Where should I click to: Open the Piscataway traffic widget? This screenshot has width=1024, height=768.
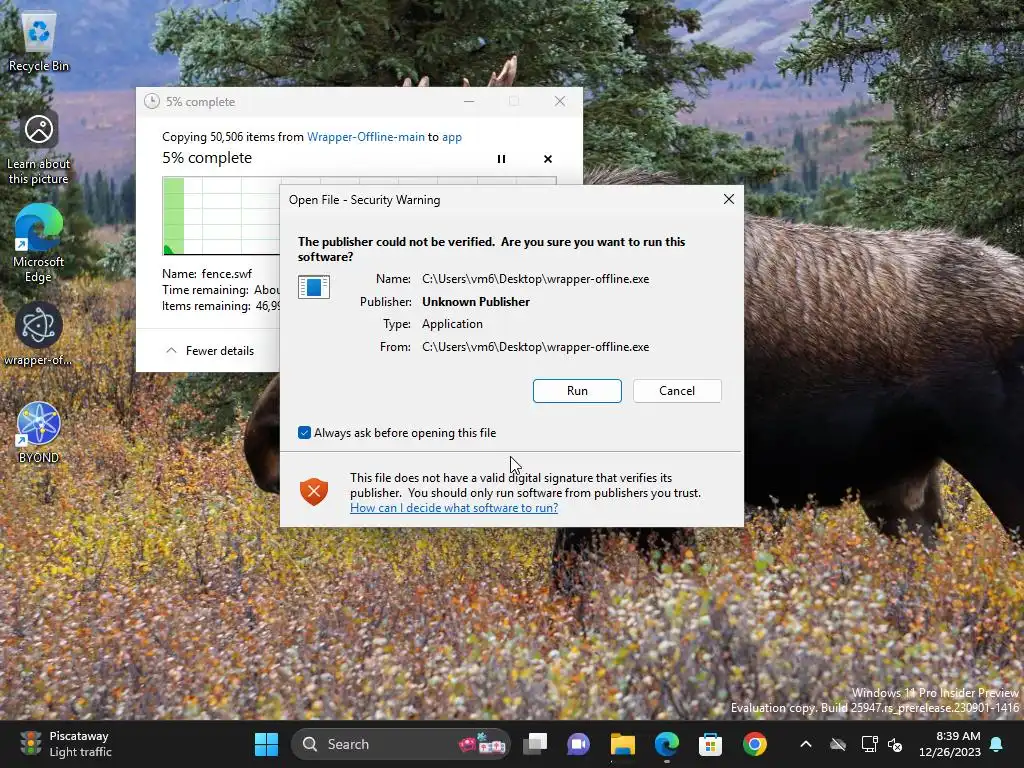point(65,744)
